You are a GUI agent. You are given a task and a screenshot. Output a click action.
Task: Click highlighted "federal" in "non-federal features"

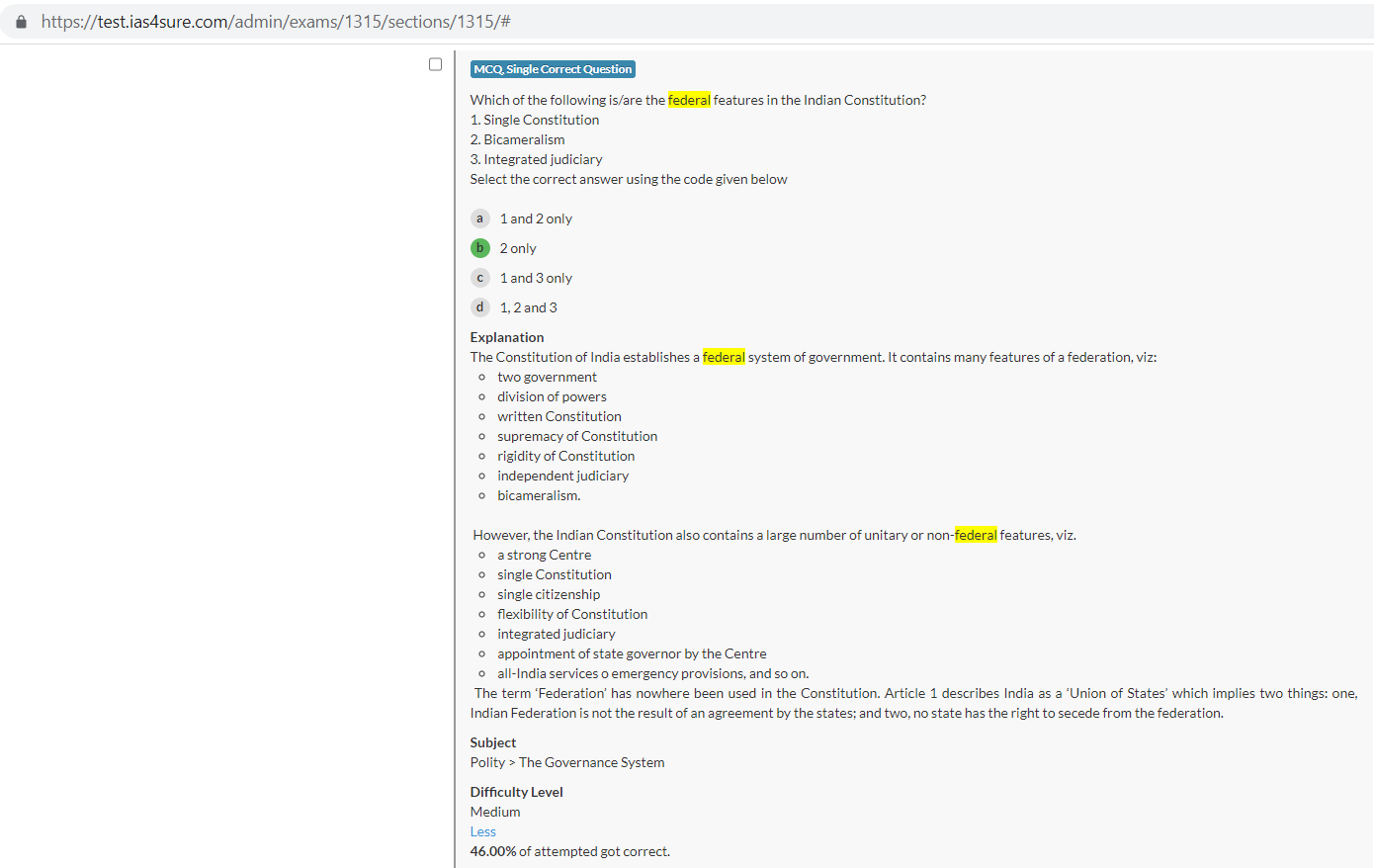coord(976,535)
